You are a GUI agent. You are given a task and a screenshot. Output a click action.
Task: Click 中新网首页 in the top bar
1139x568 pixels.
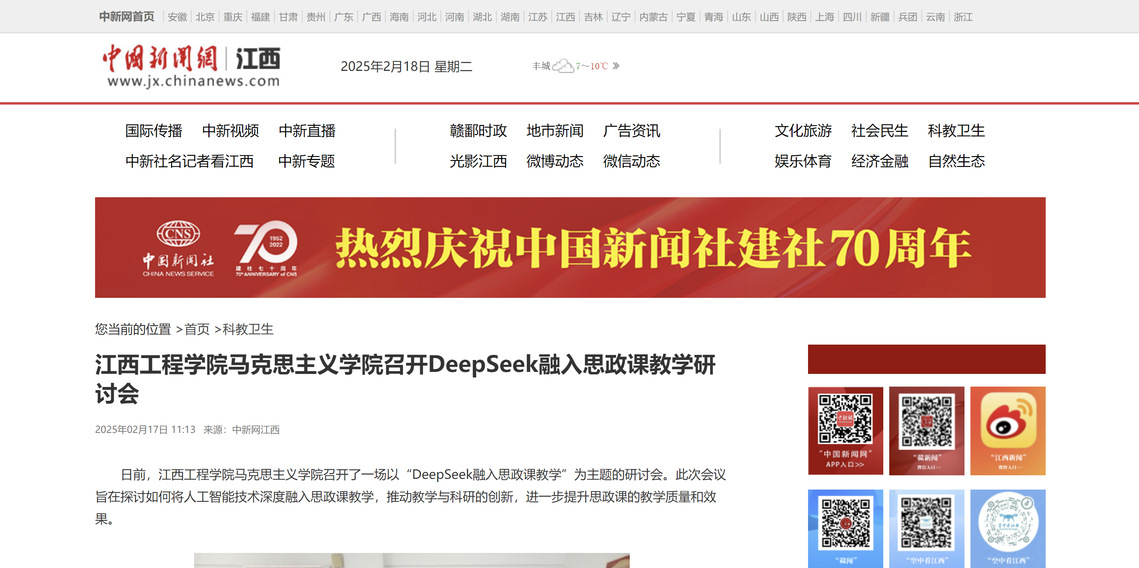click(127, 17)
